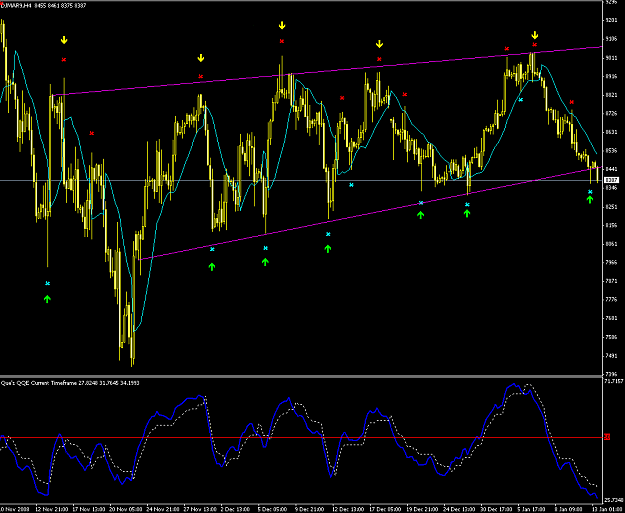This screenshot has width=625, height=513.
Task: Click the 5 Dec 05:00 time label
Action: 273,509
